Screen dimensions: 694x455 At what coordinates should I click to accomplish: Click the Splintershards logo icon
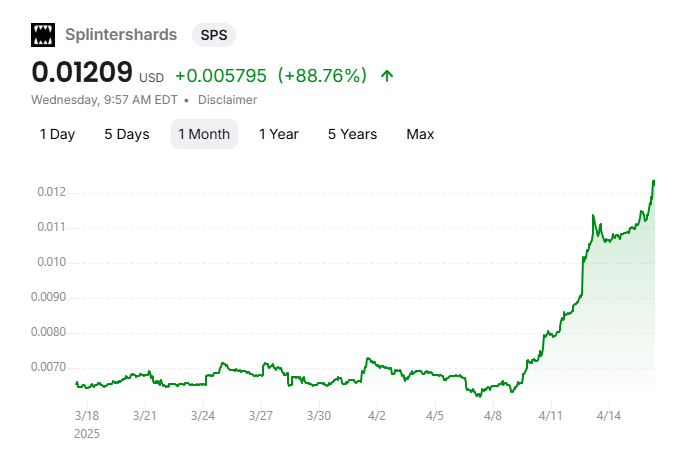pos(43,35)
